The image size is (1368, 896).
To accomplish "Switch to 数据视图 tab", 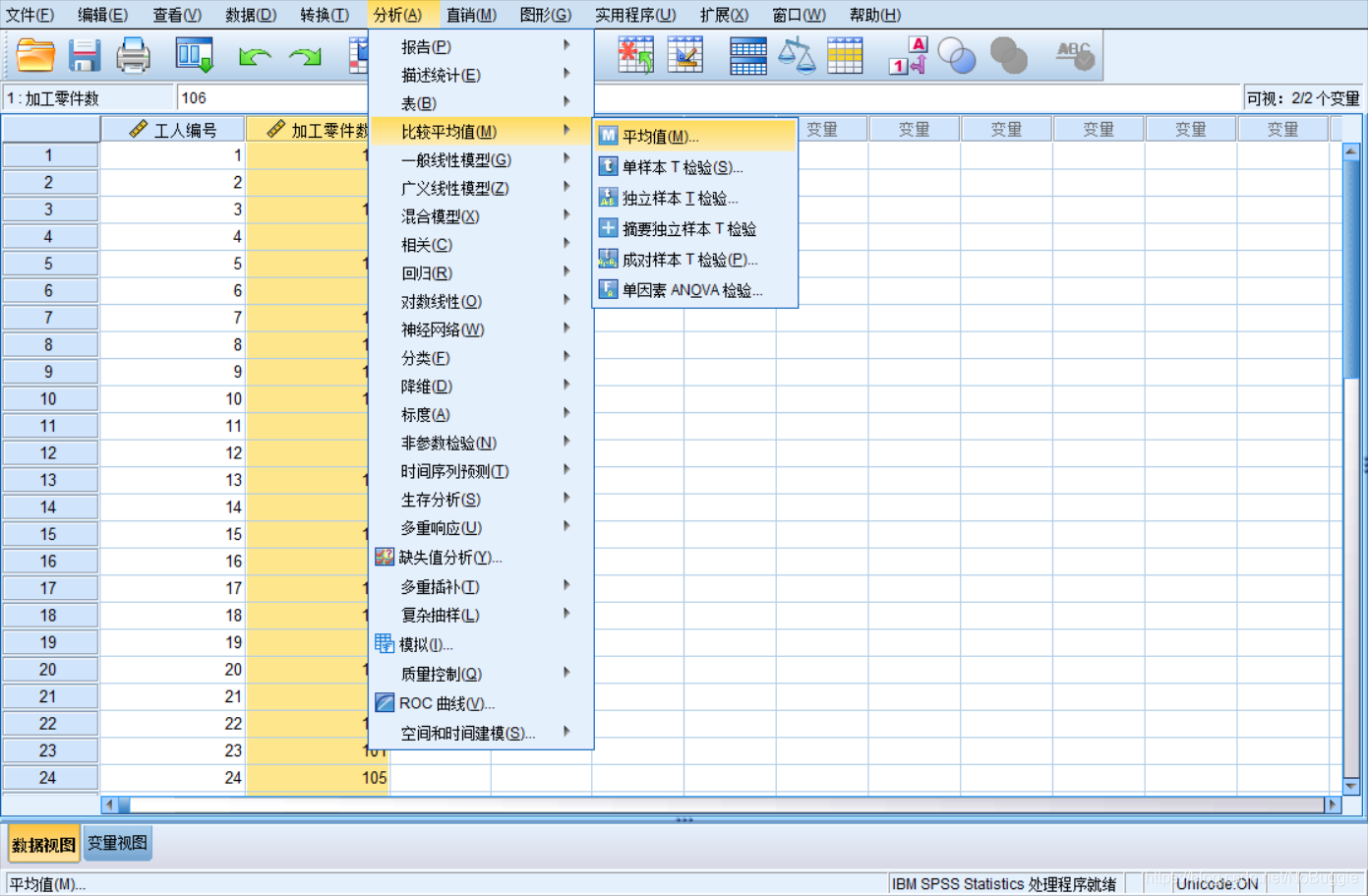I will point(44,844).
